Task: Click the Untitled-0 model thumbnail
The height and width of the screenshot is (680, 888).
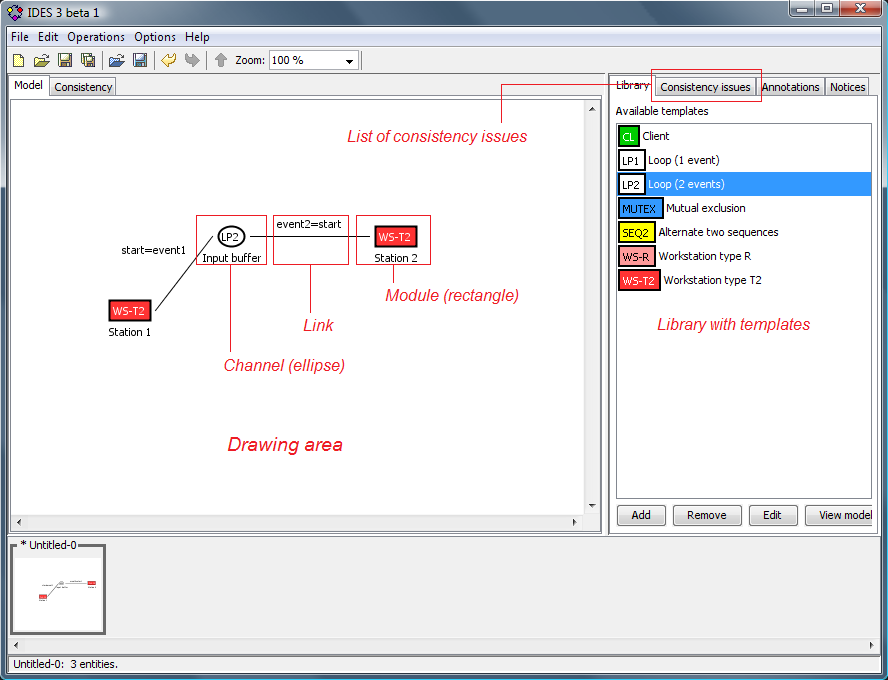Action: (57, 590)
